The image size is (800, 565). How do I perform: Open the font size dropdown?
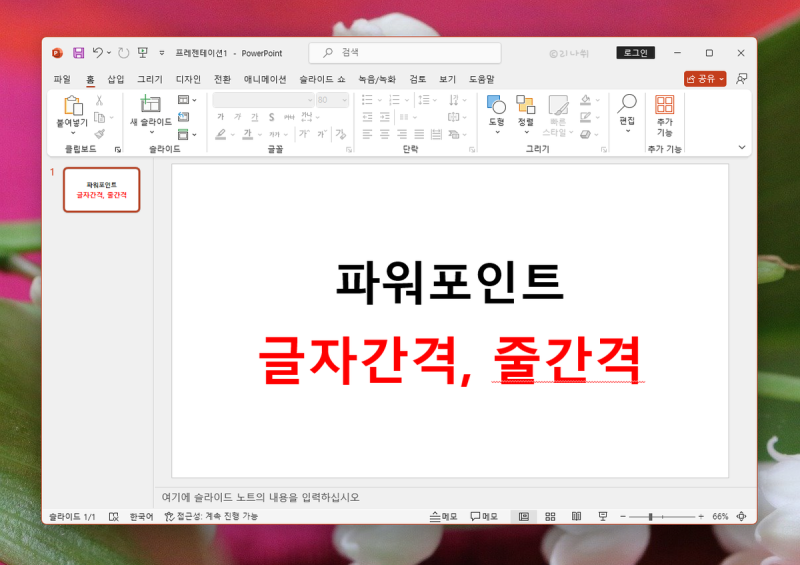(x=344, y=100)
